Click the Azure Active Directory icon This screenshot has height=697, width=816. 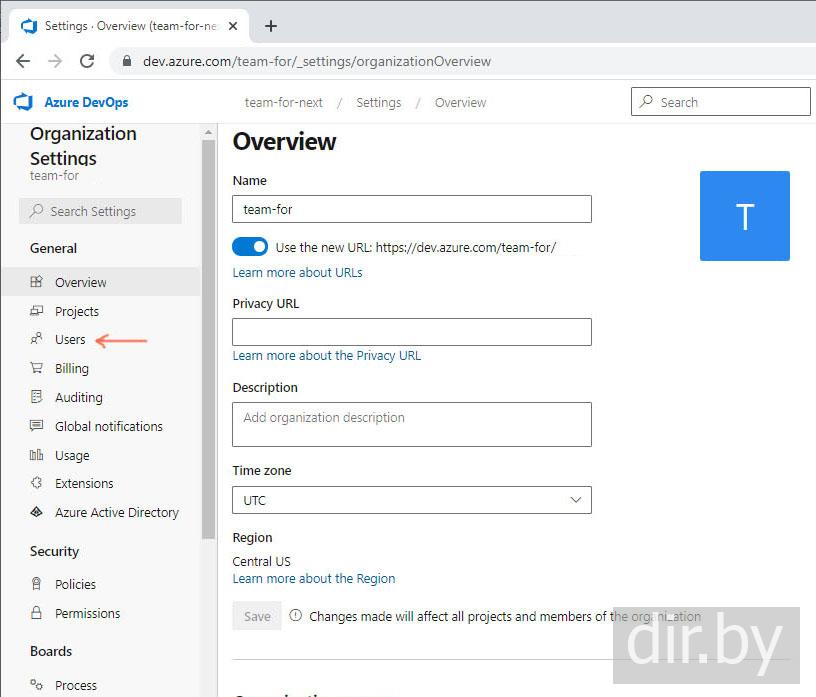coord(37,512)
